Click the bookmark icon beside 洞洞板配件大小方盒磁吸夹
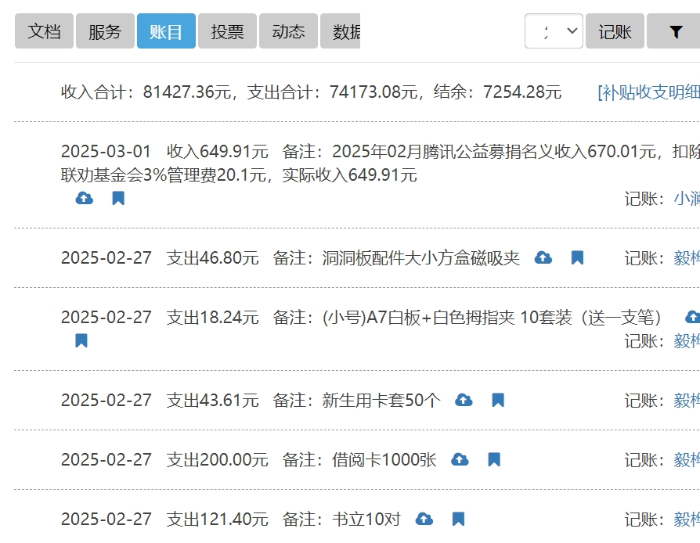 [x=577, y=257]
